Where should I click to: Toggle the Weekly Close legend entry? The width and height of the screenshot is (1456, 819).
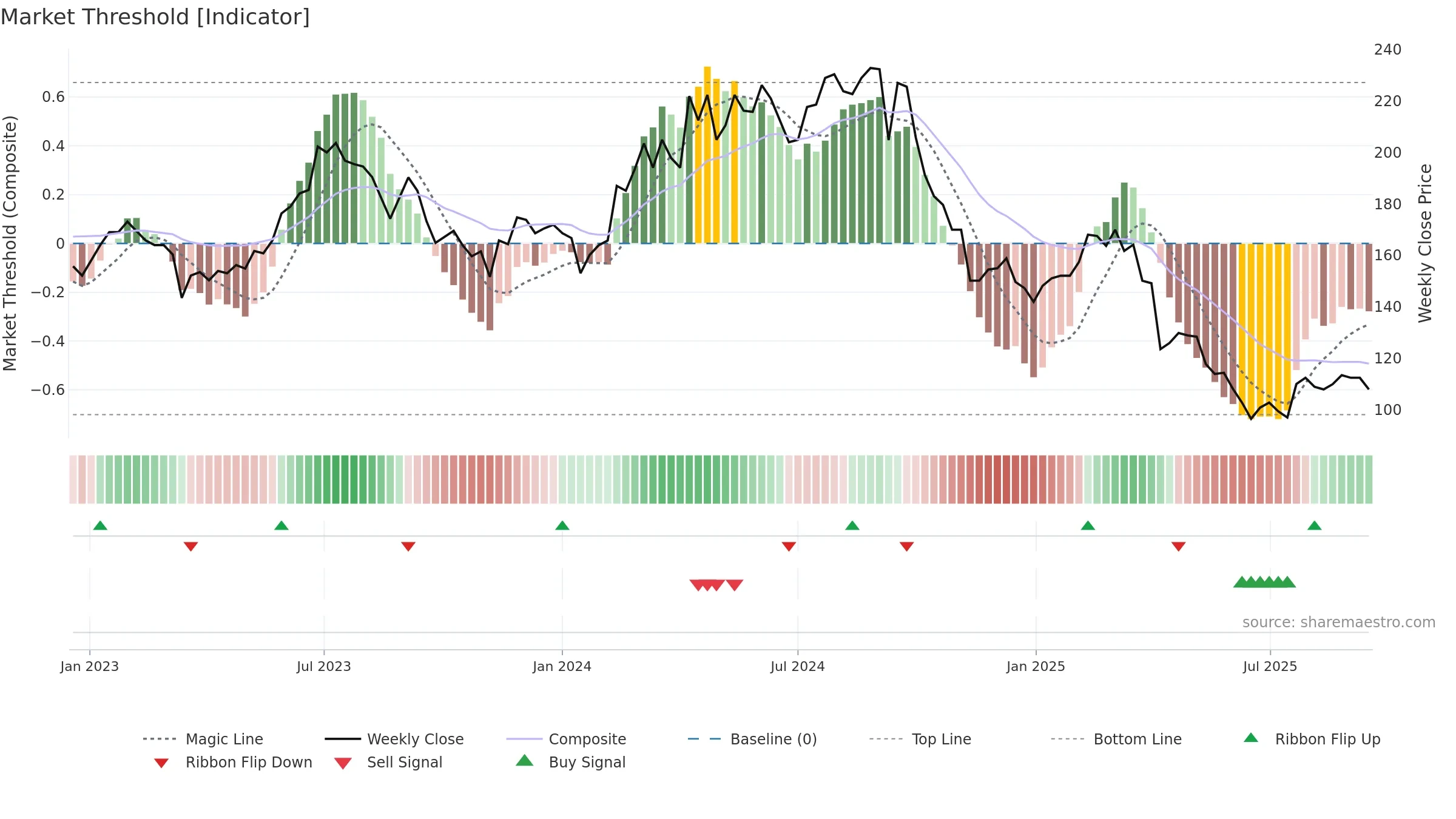pos(394,739)
